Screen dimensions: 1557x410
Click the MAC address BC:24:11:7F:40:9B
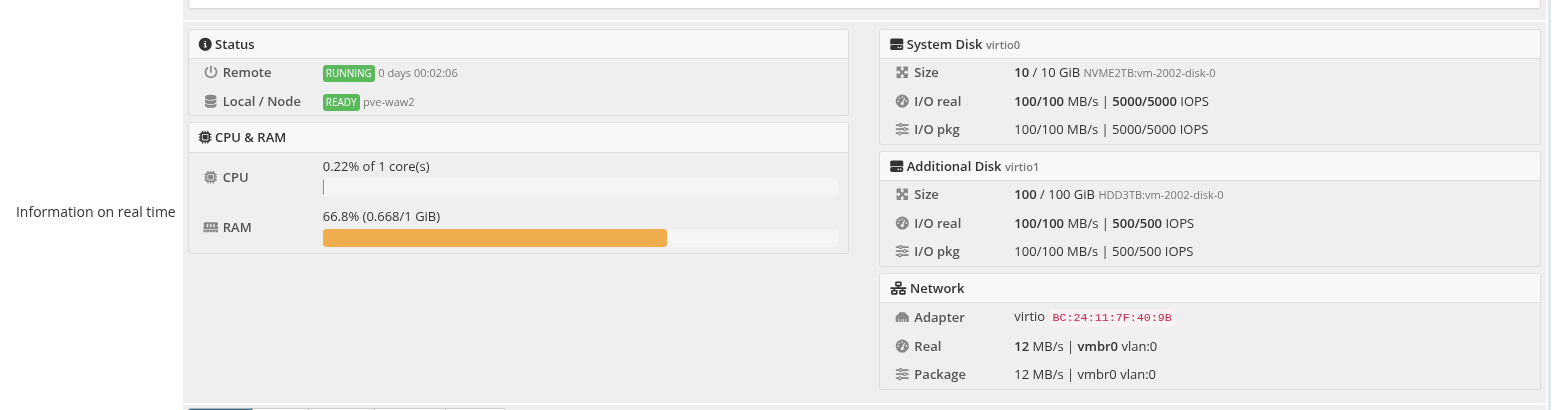[1112, 318]
